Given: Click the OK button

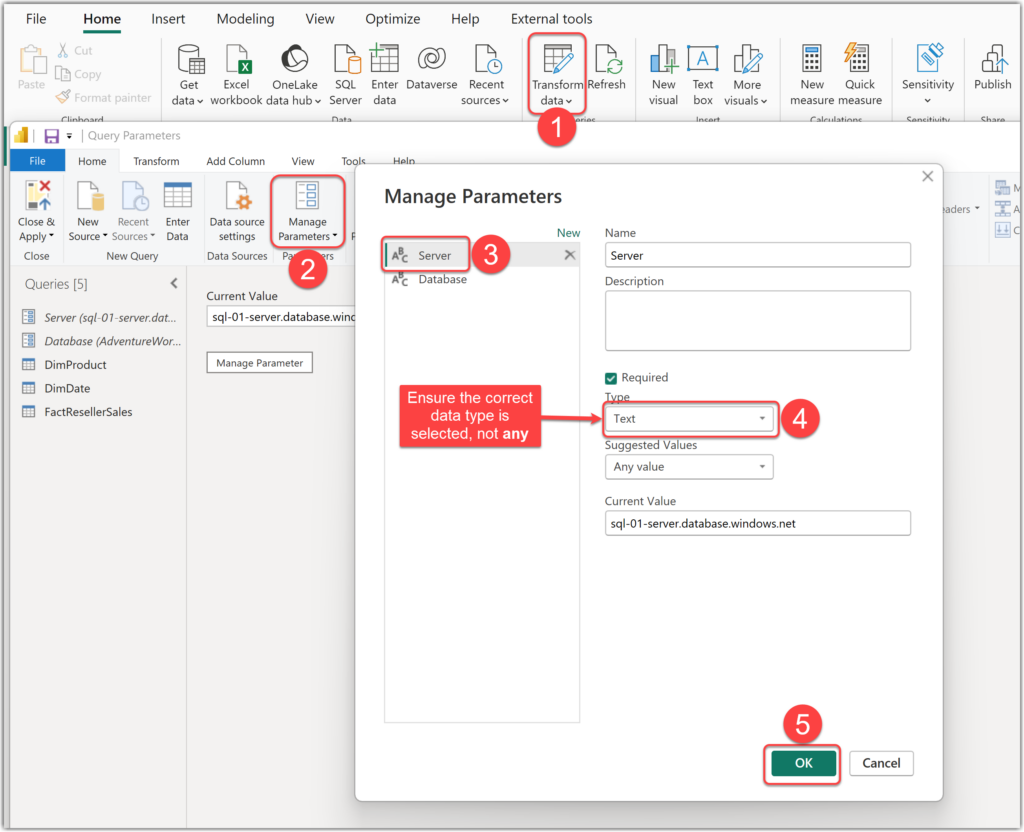Looking at the screenshot, I should pyautogui.click(x=803, y=763).
